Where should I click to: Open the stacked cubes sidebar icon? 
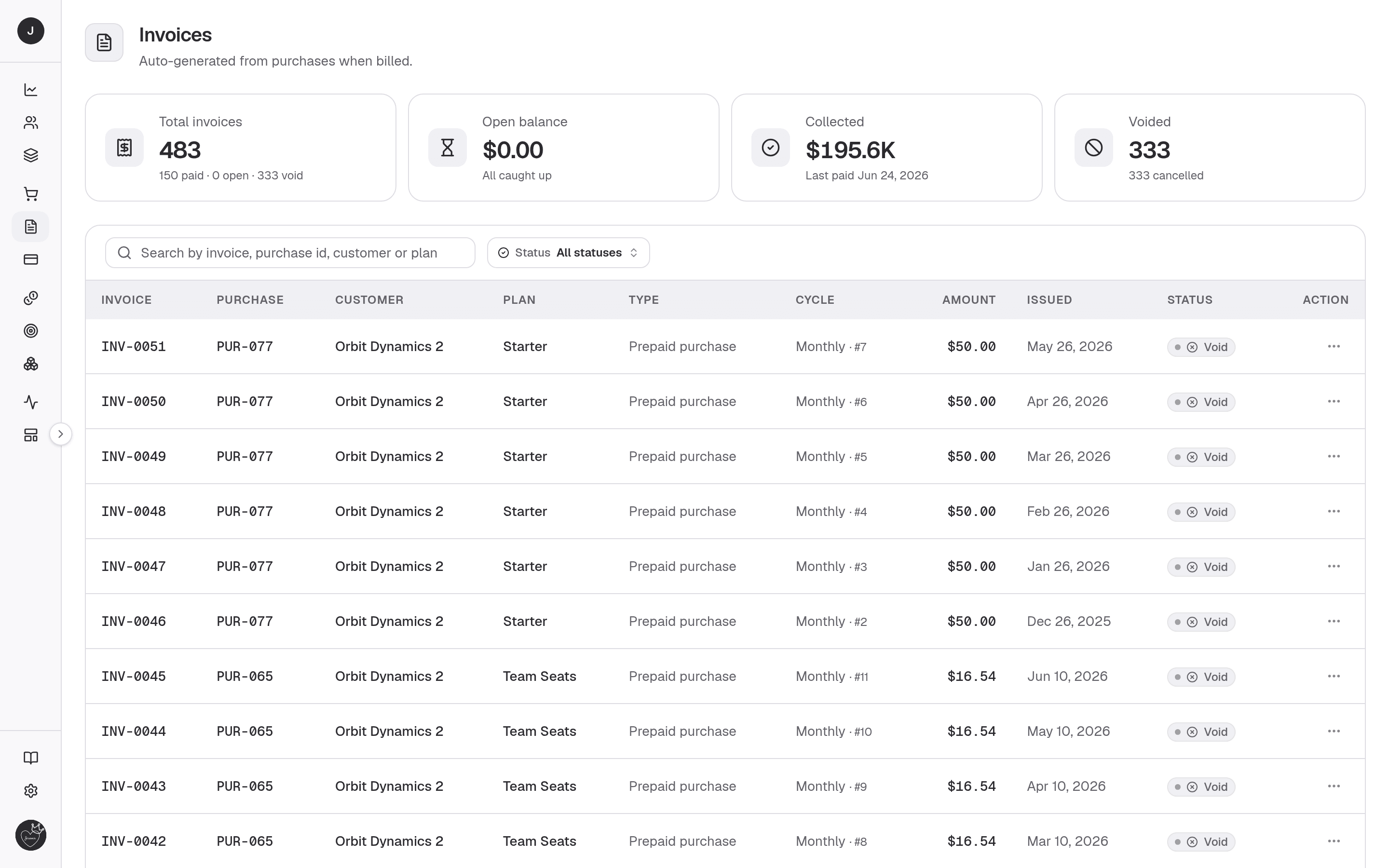[30, 364]
